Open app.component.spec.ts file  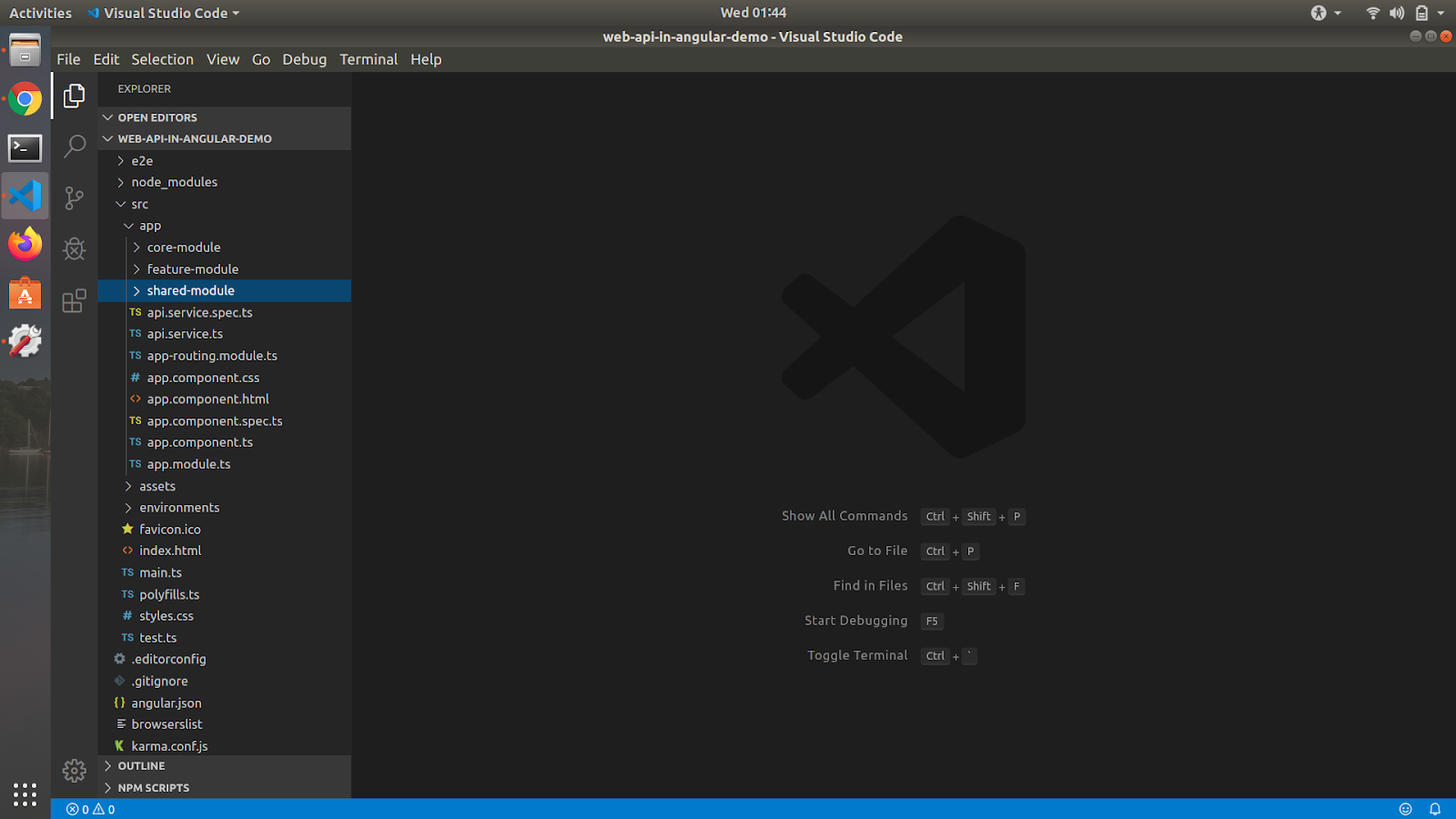coord(225,421)
